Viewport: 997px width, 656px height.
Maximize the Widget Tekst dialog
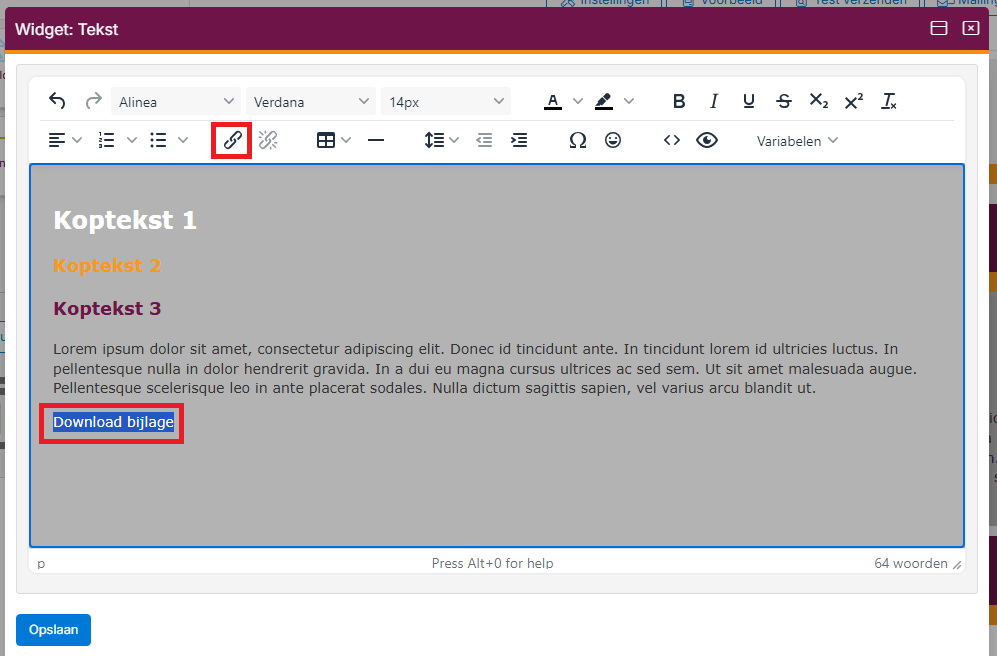(939, 29)
